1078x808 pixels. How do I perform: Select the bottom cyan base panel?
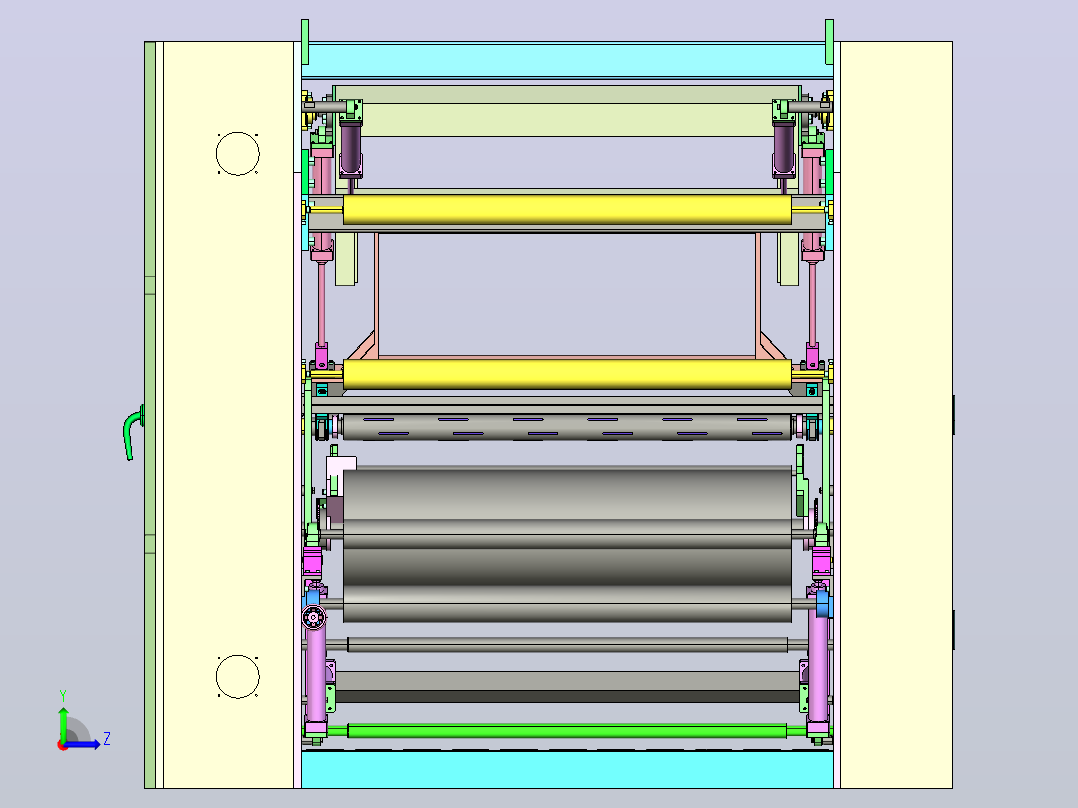tap(567, 769)
